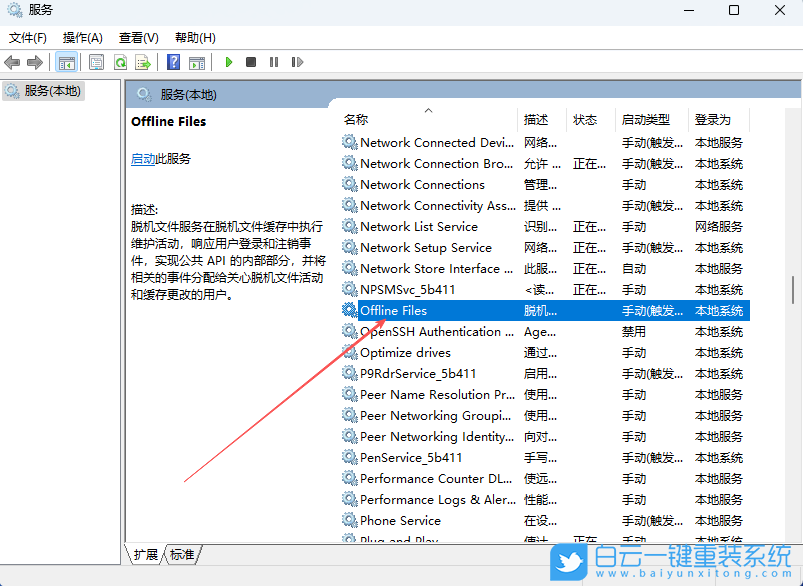Viewport: 803px width, 586px height.
Task: Pause the service using the pause icon
Action: [x=275, y=62]
